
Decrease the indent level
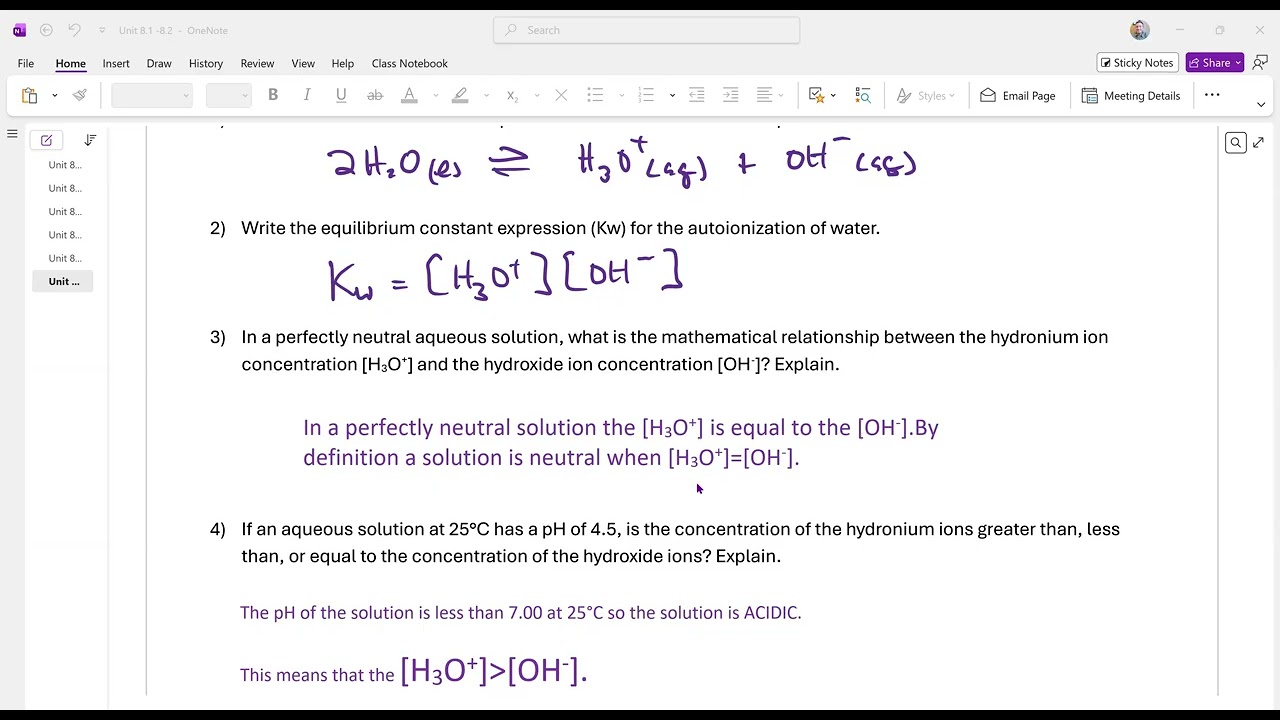(697, 96)
